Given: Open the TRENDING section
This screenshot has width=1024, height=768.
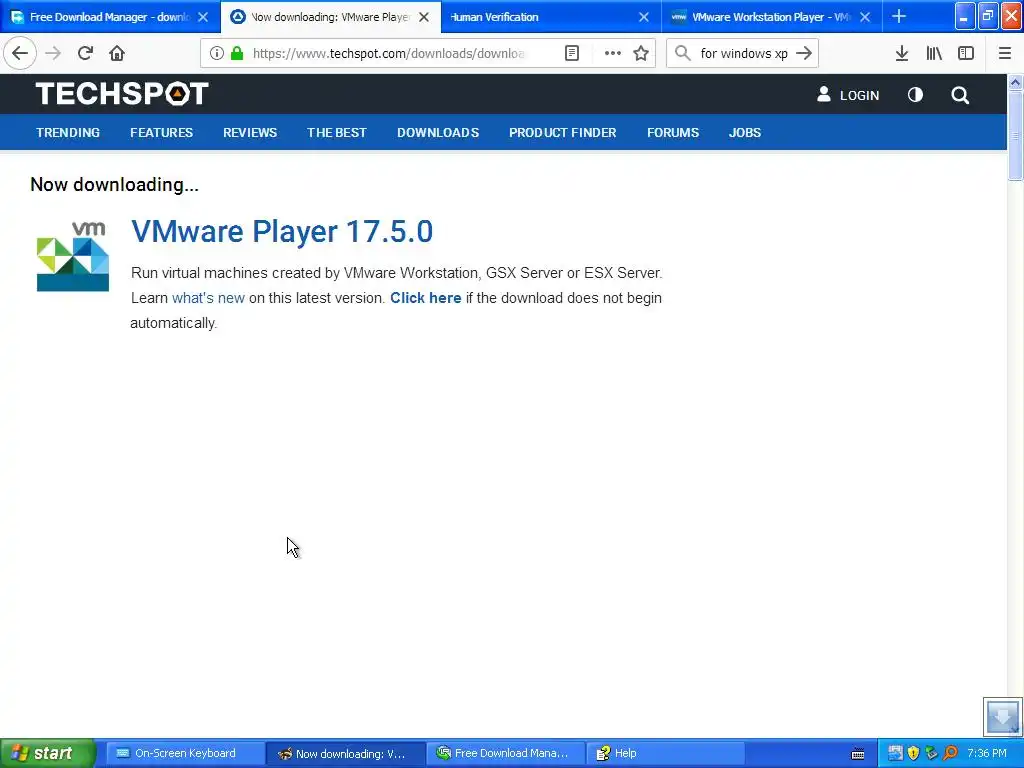Looking at the screenshot, I should 68,133.
